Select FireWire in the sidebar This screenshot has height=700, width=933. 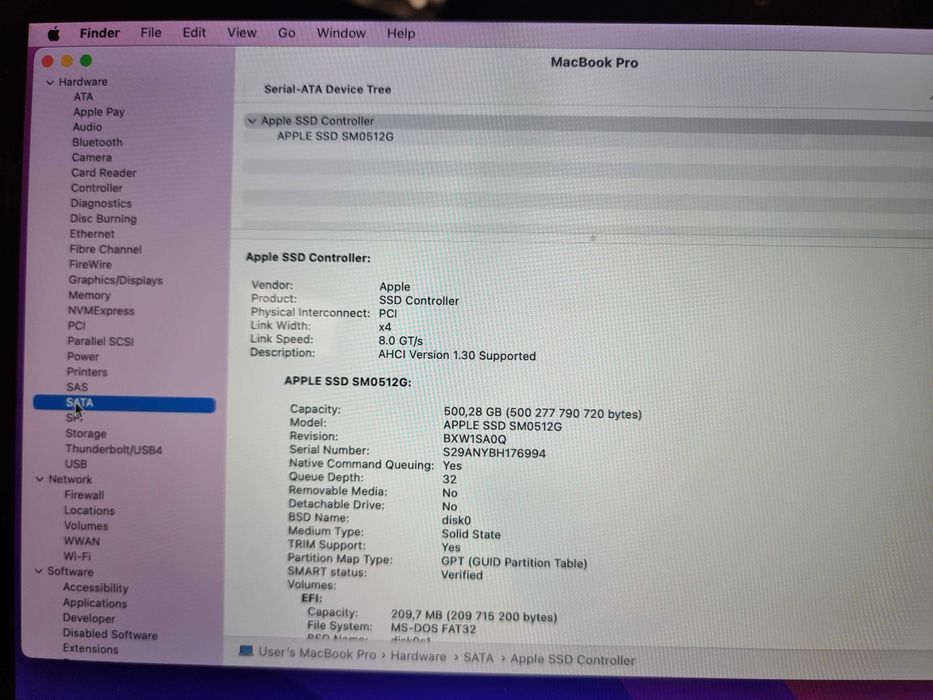[90, 264]
